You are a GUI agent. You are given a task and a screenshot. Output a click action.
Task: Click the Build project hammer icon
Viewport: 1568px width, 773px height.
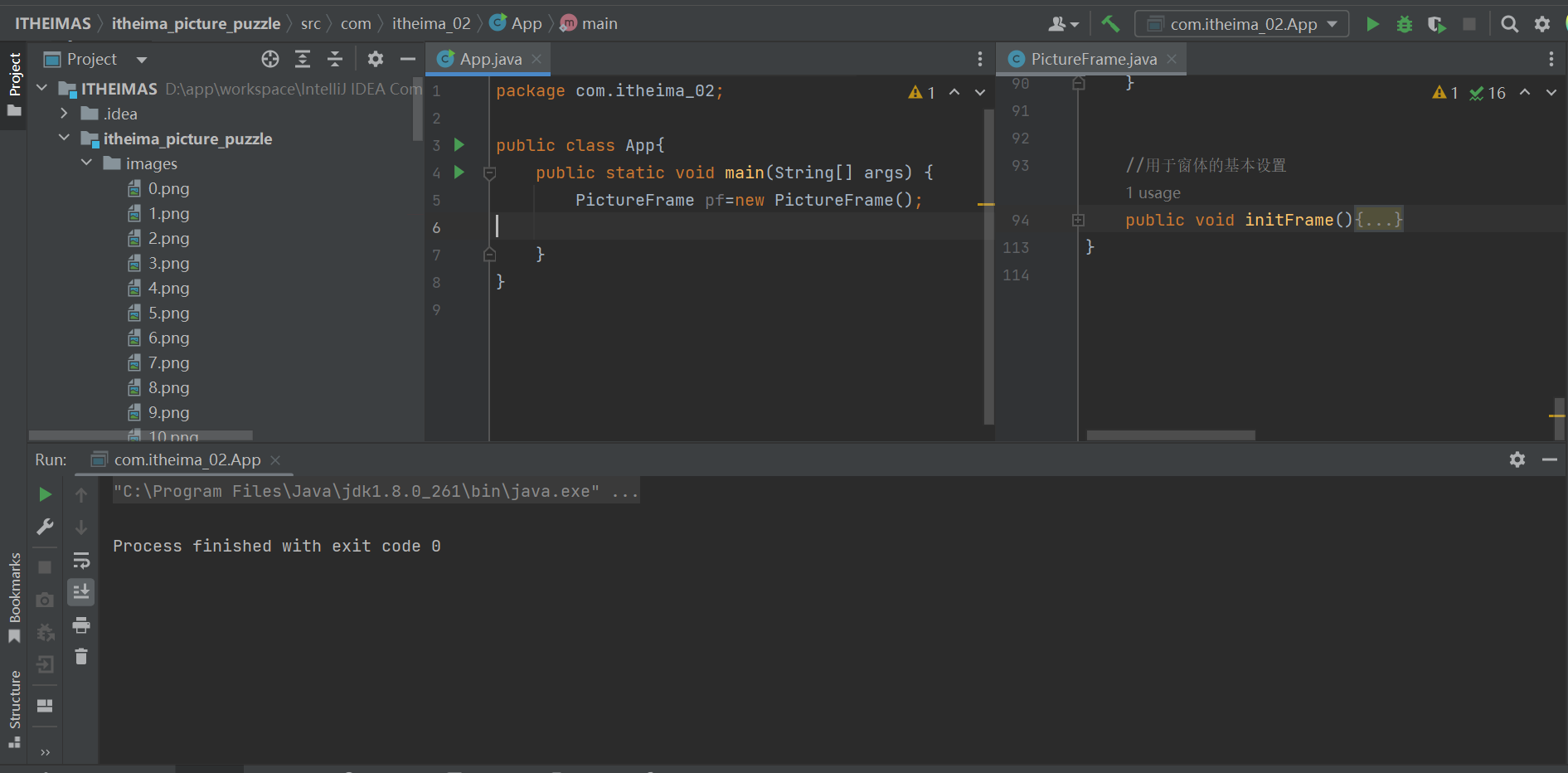1110,24
